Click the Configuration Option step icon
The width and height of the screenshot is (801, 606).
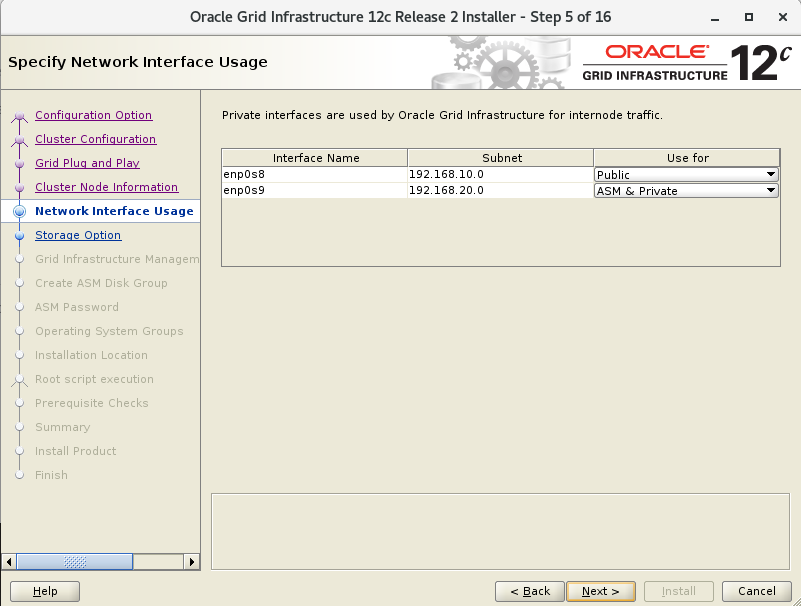(x=18, y=116)
